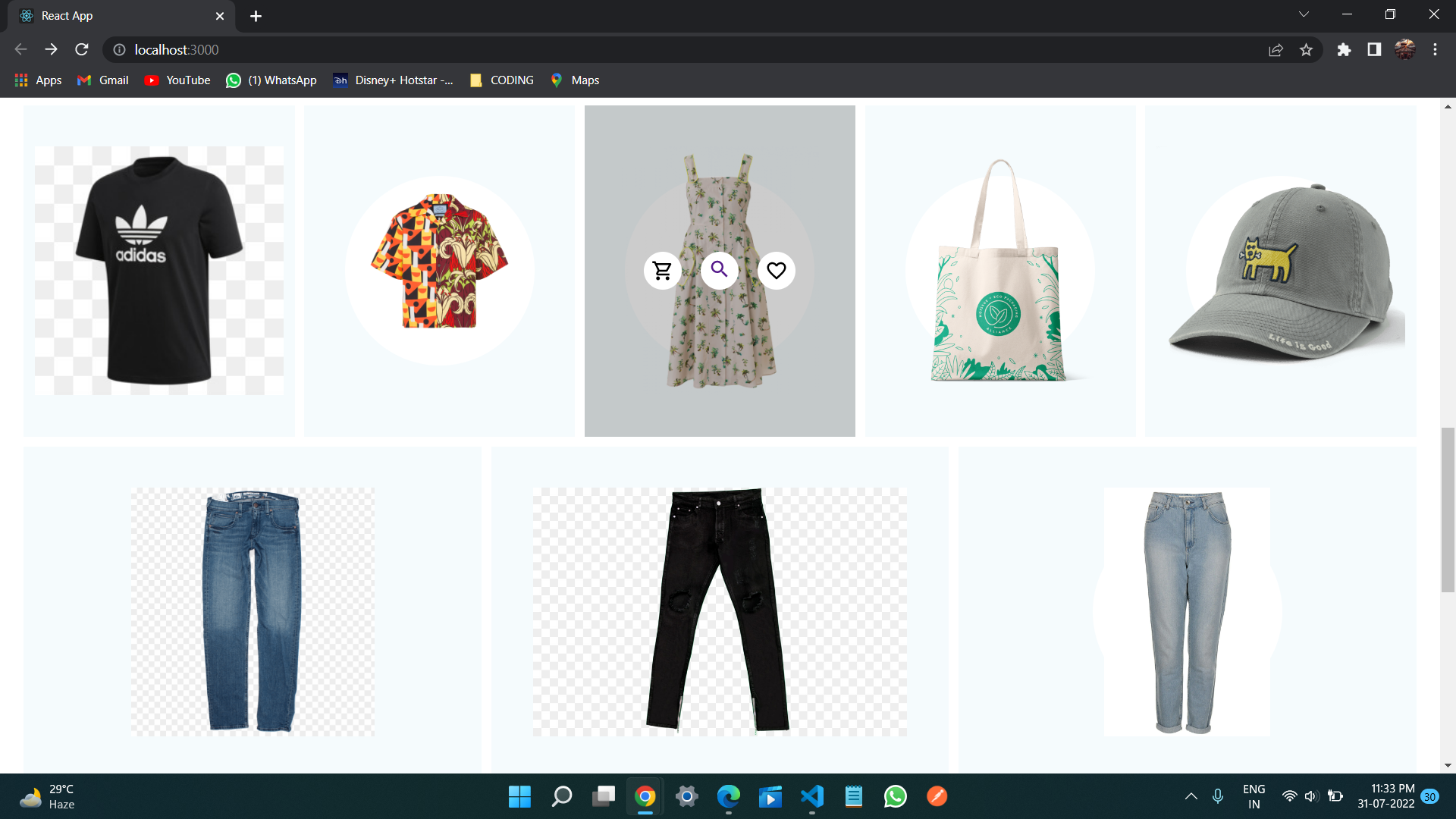
Task: Add the floral dress to cart
Action: click(x=662, y=270)
